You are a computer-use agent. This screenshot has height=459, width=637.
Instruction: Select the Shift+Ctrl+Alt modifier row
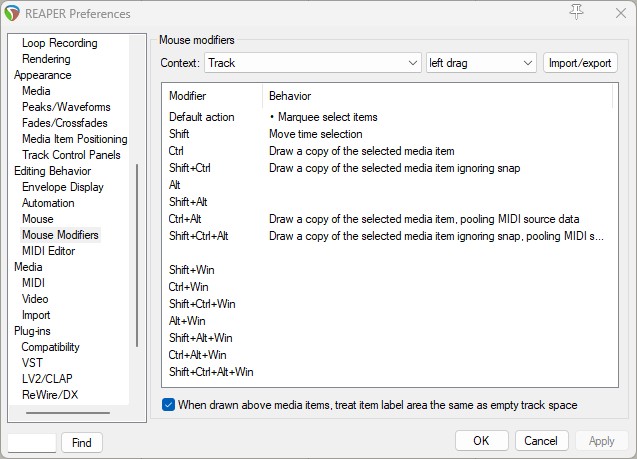click(x=389, y=236)
